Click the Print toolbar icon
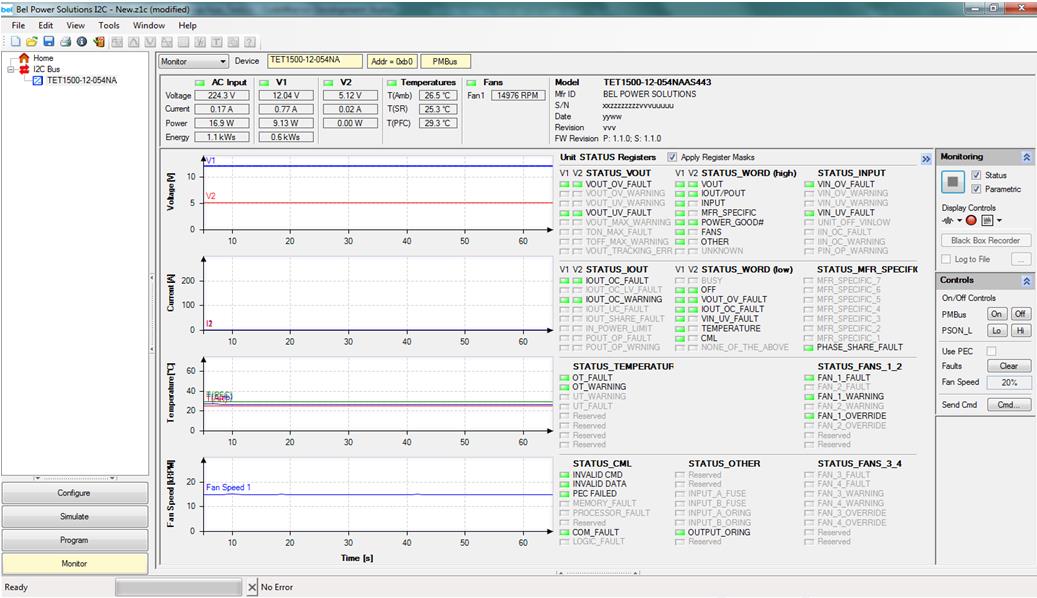 pos(65,42)
